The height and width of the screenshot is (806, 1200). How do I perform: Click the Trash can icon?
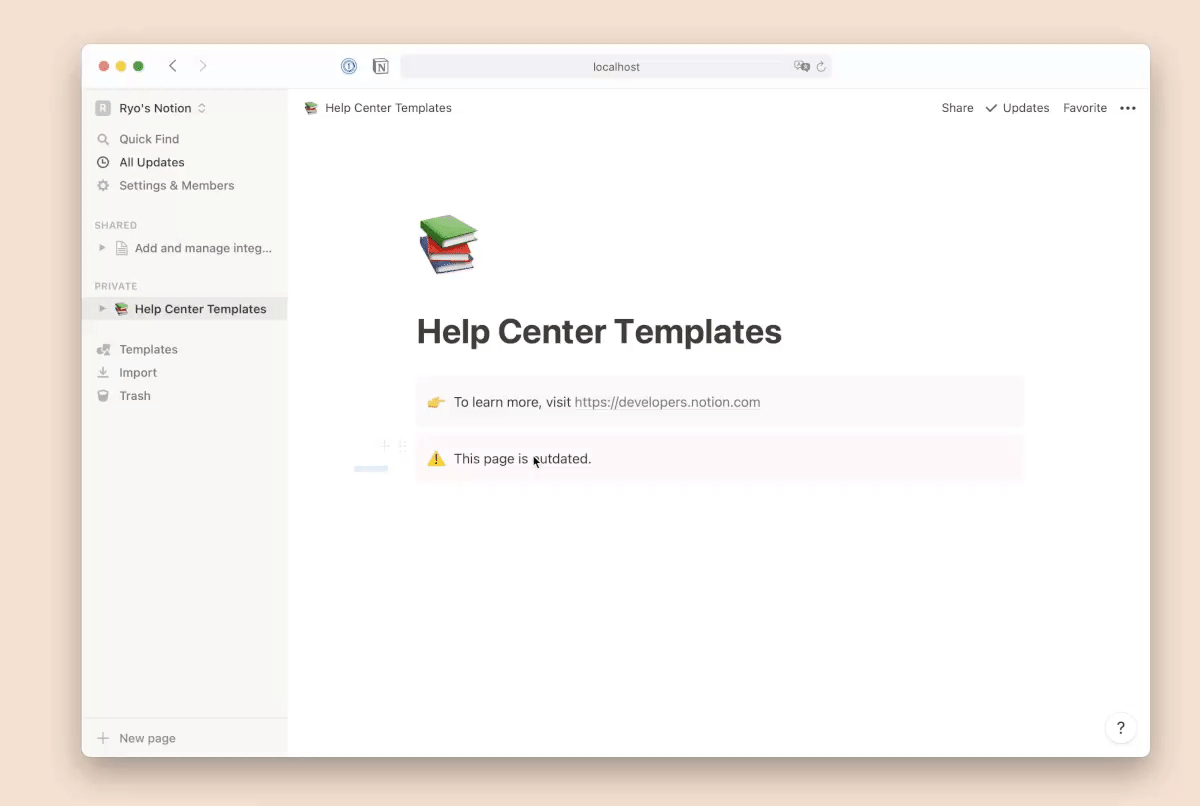tap(103, 395)
